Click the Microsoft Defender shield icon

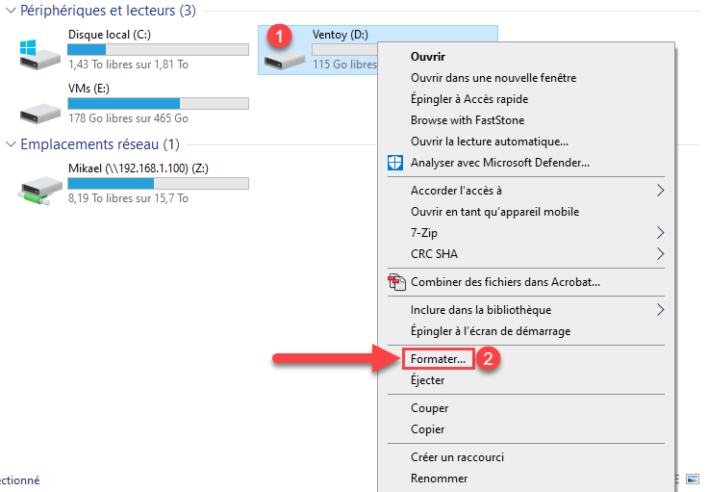click(395, 162)
